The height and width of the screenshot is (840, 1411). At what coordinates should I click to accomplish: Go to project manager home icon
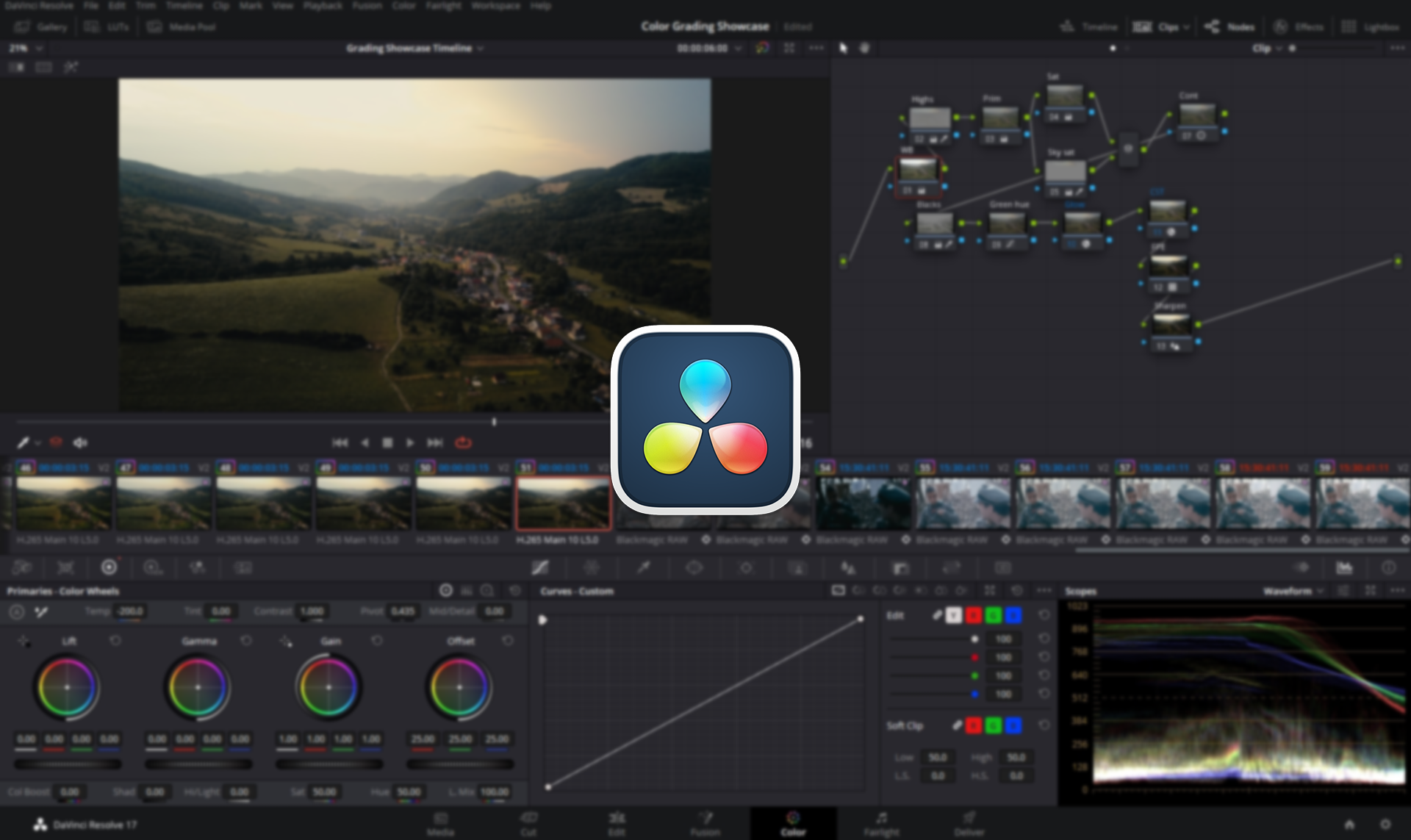click(1349, 824)
